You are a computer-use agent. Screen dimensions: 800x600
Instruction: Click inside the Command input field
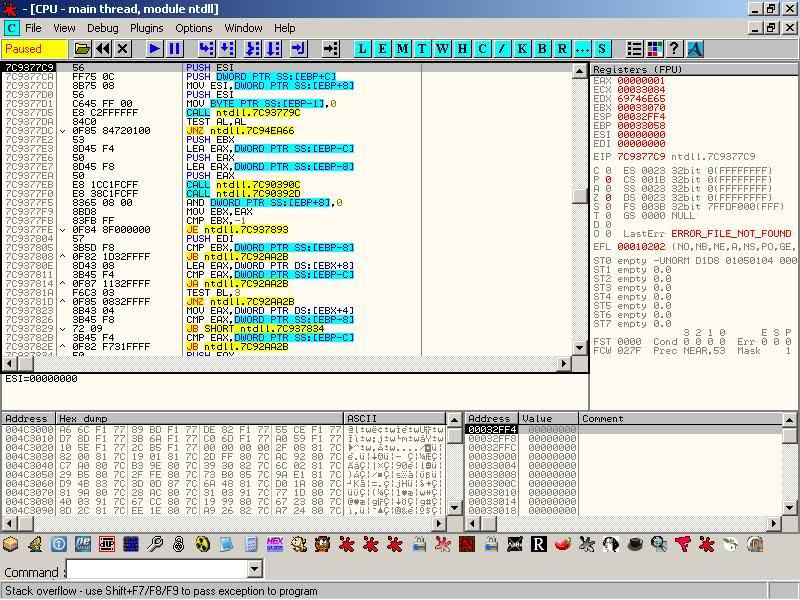pos(158,569)
